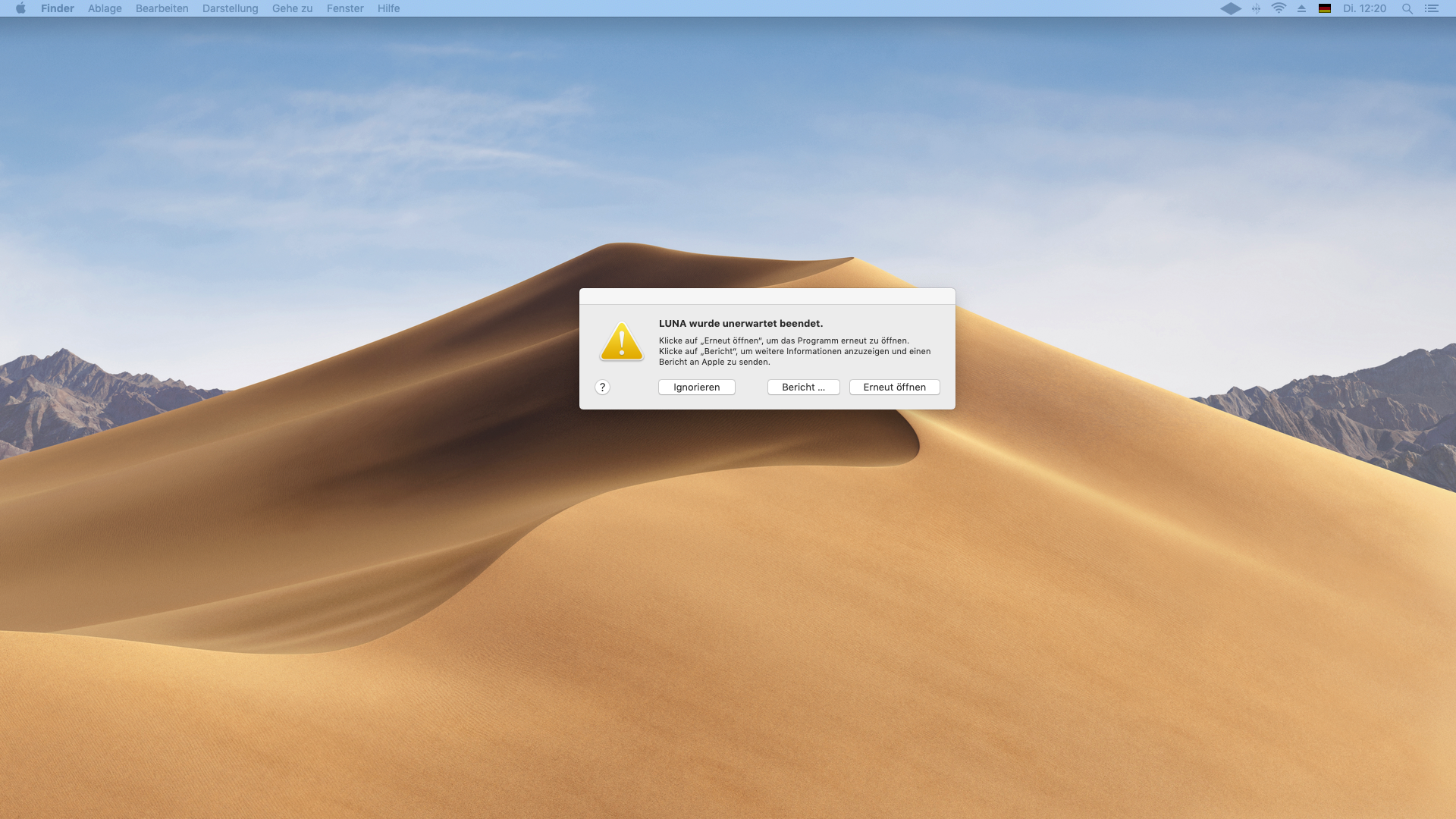Screen dimensions: 1456x819
Task: Open the Gehe zu menu
Action: pos(292,8)
